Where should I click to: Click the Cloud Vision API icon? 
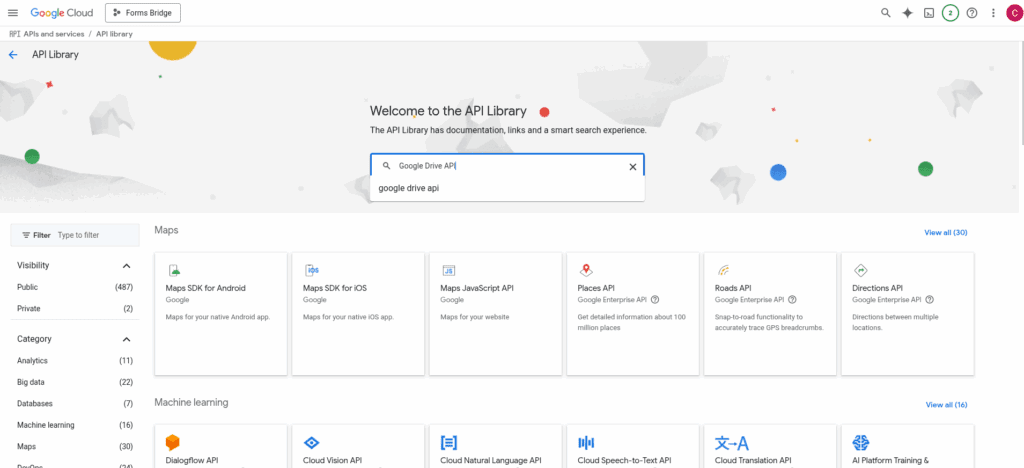[x=312, y=443]
